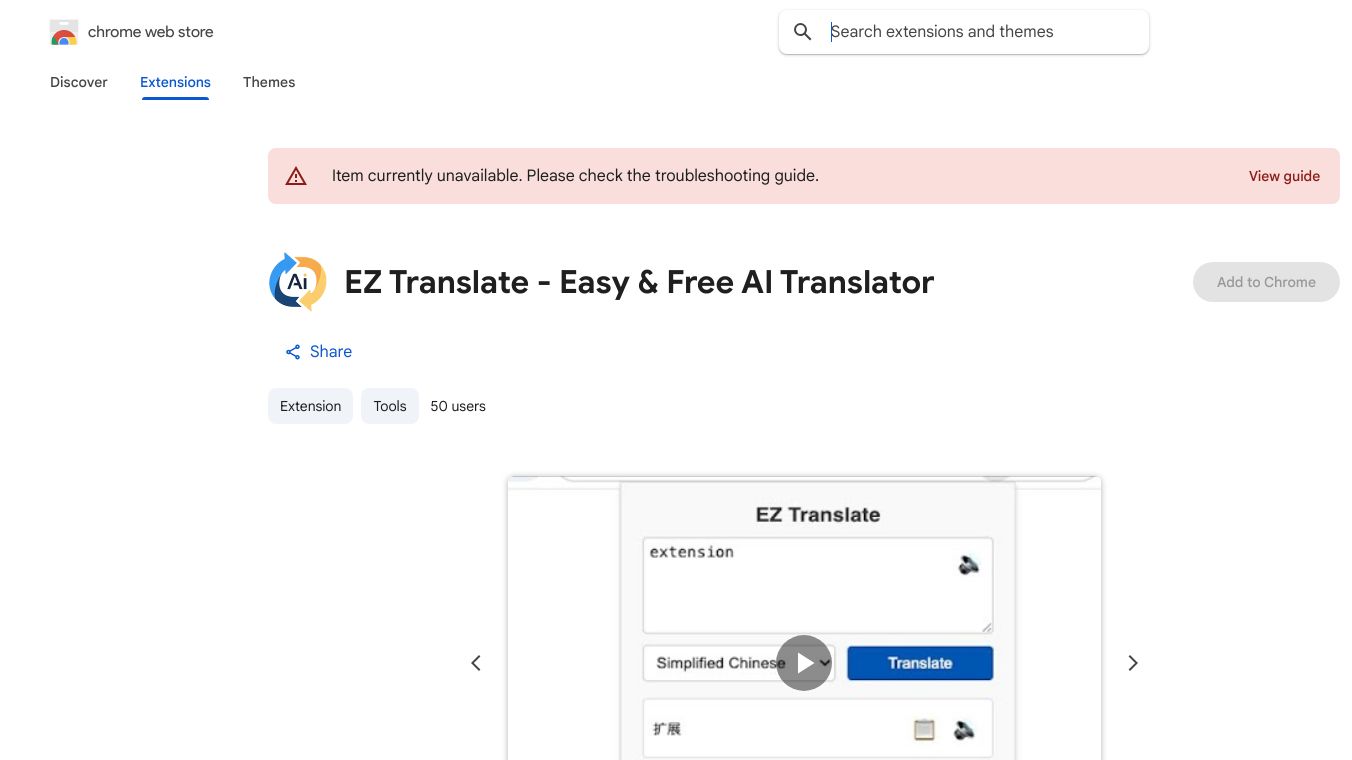Click the View guide link
1352x760 pixels.
click(x=1284, y=176)
